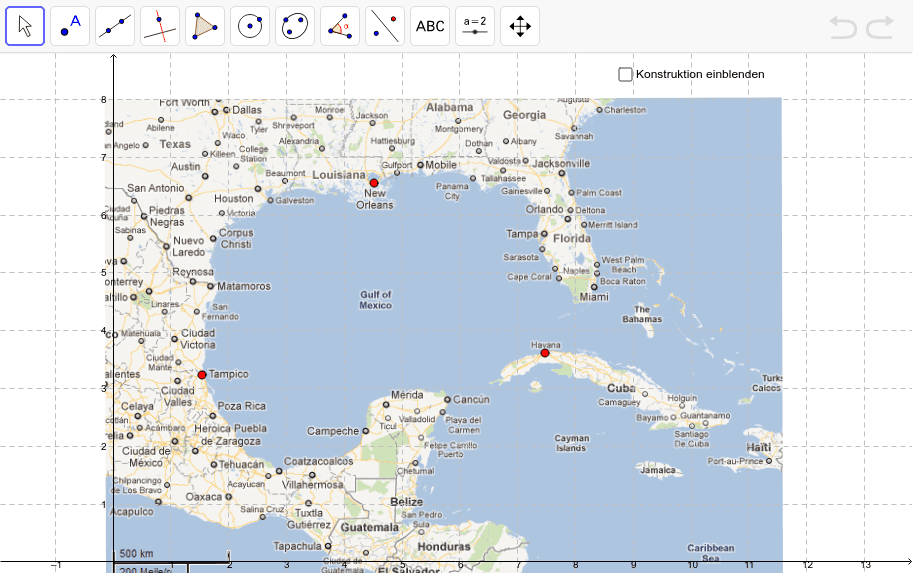Select the Perpendicular line tool

pyautogui.click(x=160, y=26)
